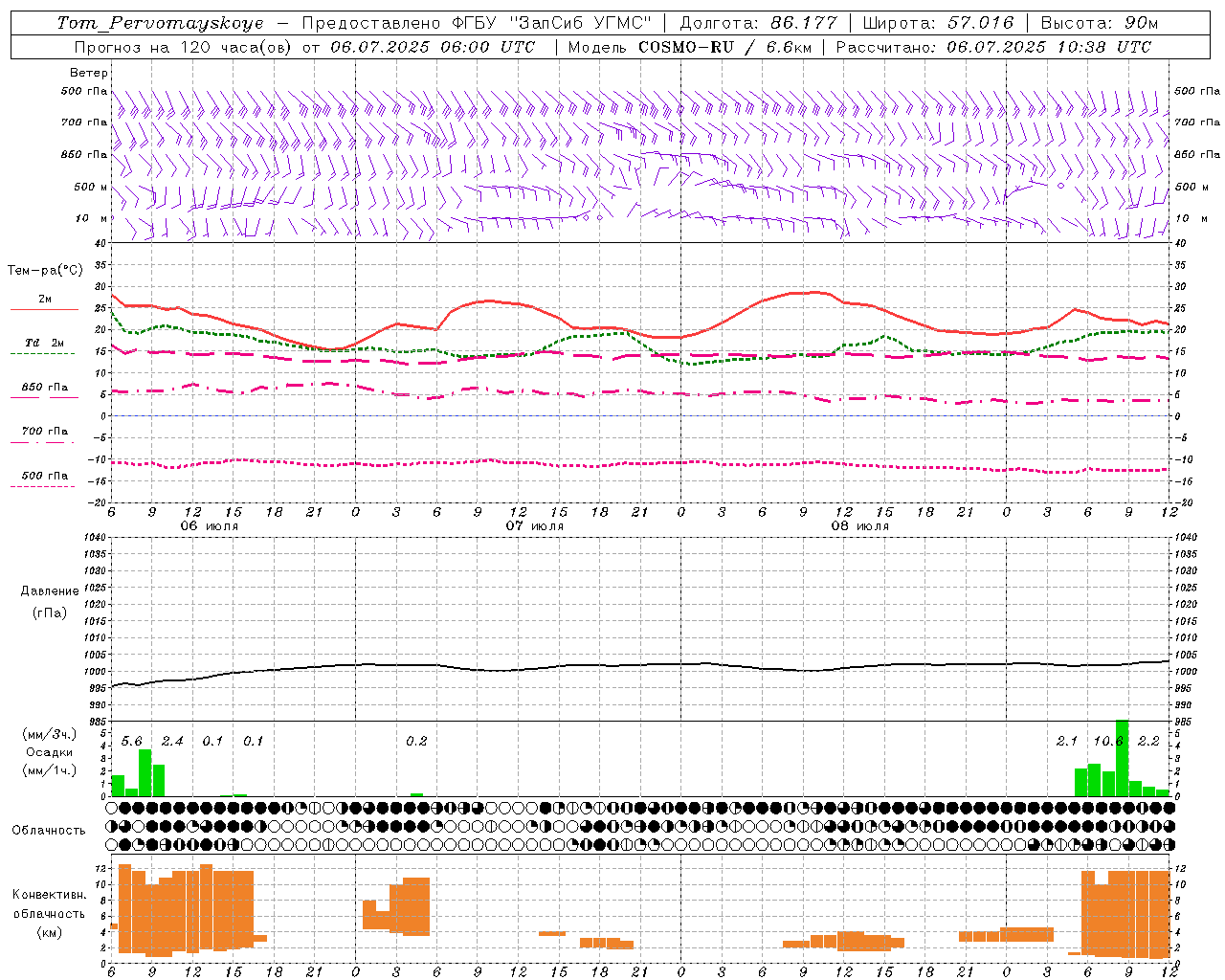Viewport: 1225px width, 980px height.
Task: Select the latitude value 'Широта: 57.016'
Action: 938,23
